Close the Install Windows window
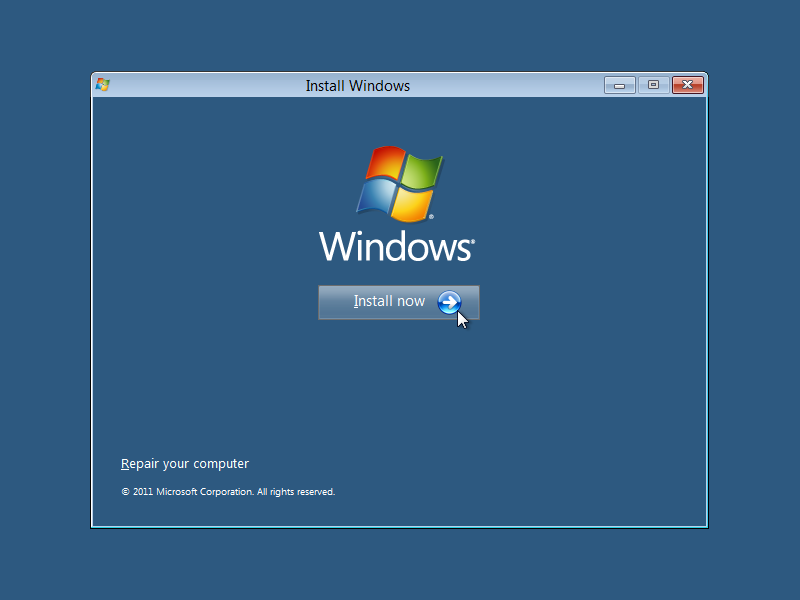Image resolution: width=800 pixels, height=600 pixels. (x=687, y=85)
